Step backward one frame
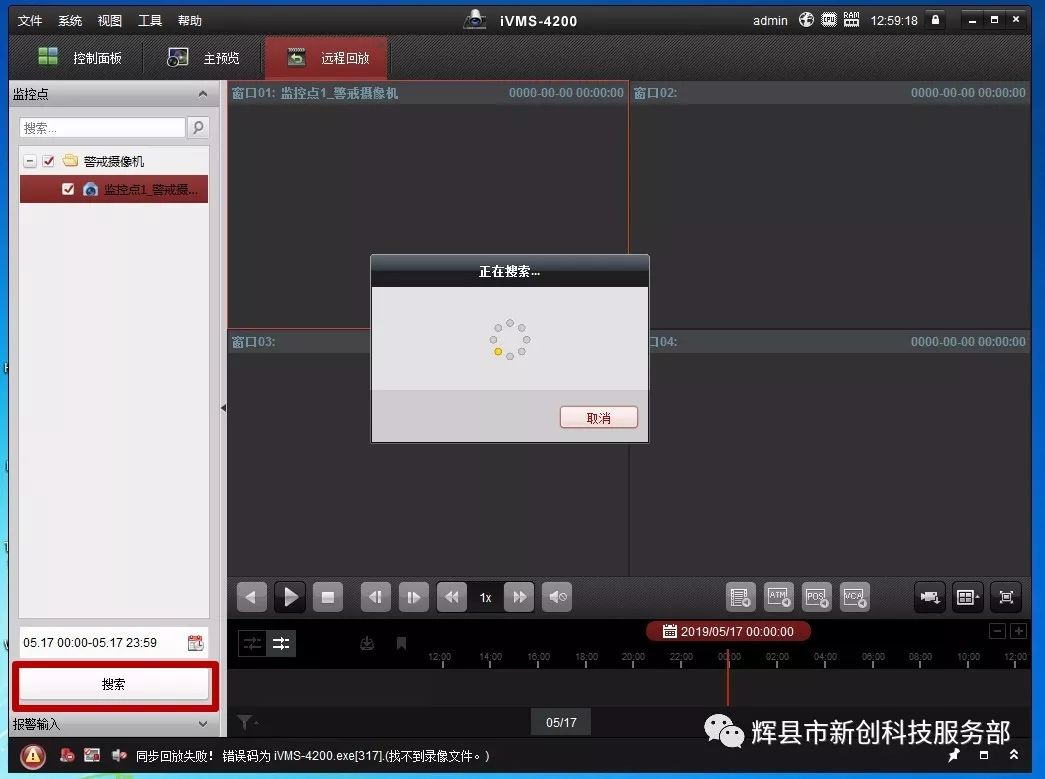The height and width of the screenshot is (779, 1045). click(375, 597)
